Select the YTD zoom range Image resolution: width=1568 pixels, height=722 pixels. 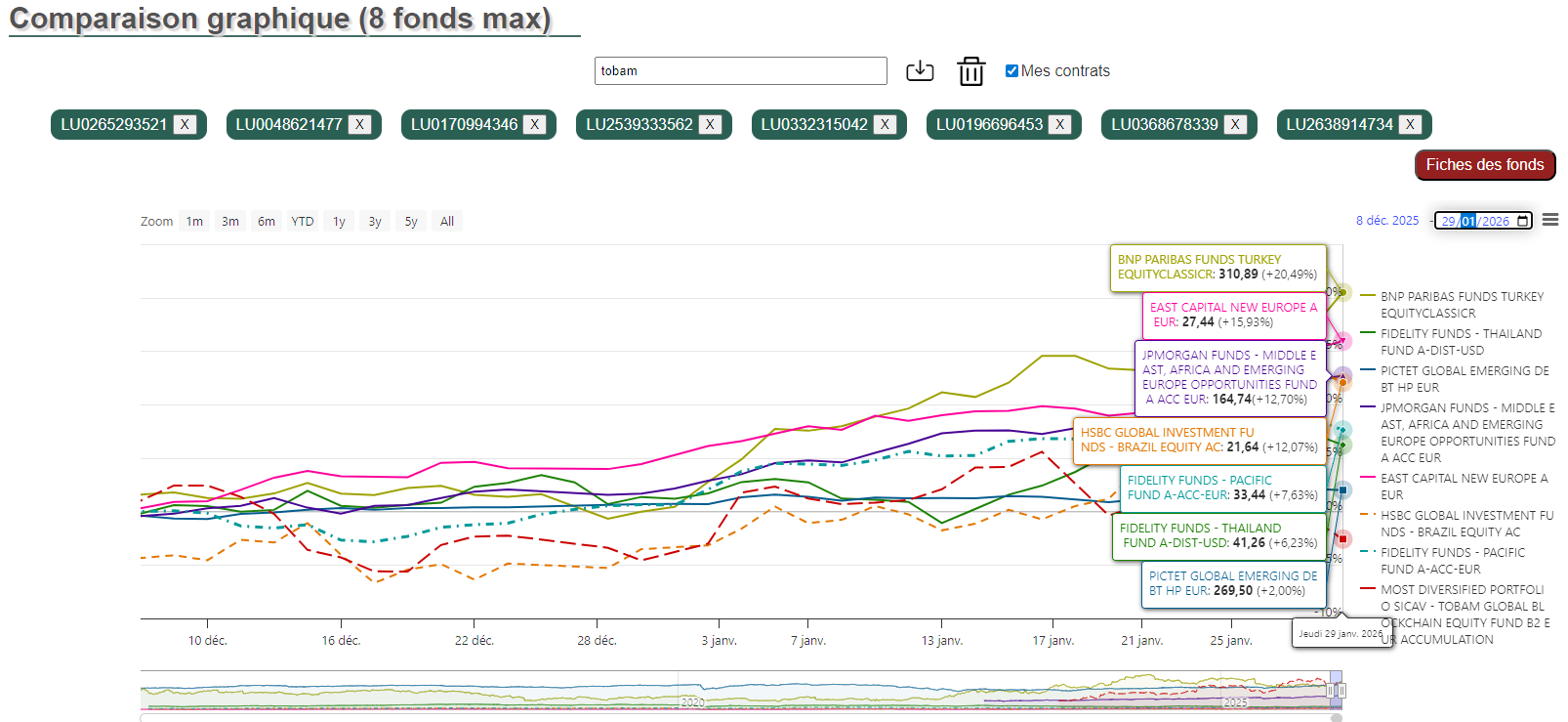click(x=303, y=222)
